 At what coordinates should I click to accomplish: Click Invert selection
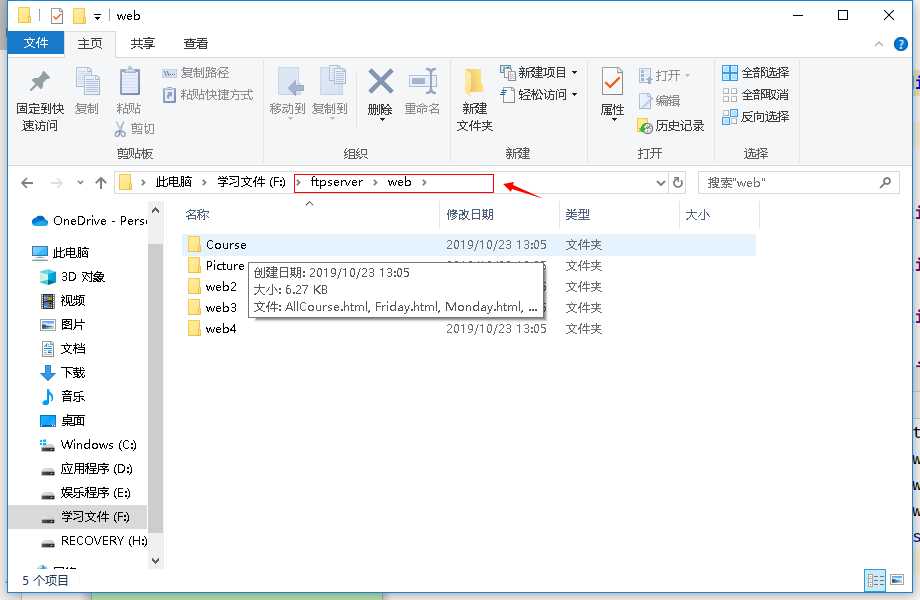(x=756, y=117)
